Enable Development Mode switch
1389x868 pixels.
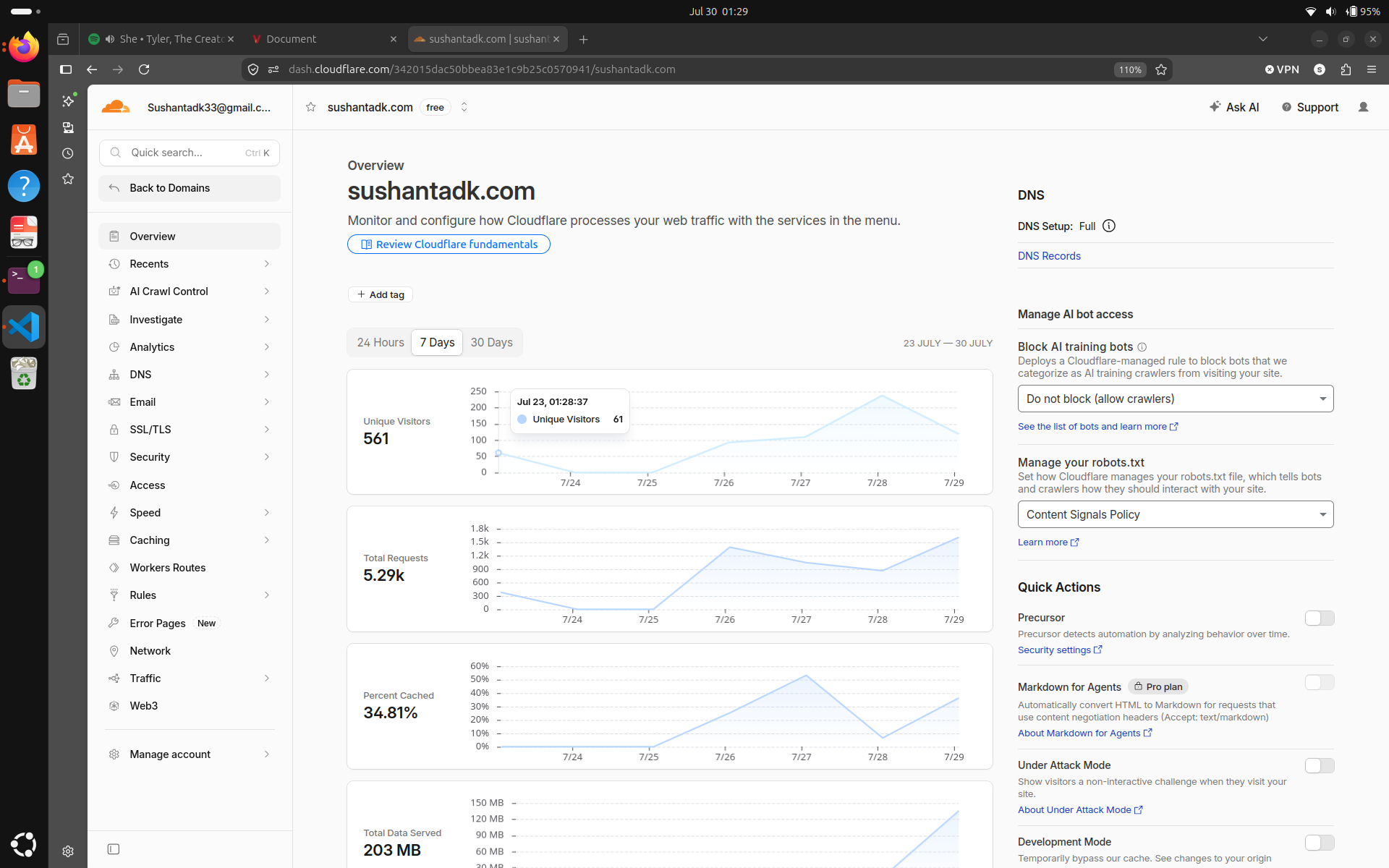(1320, 843)
